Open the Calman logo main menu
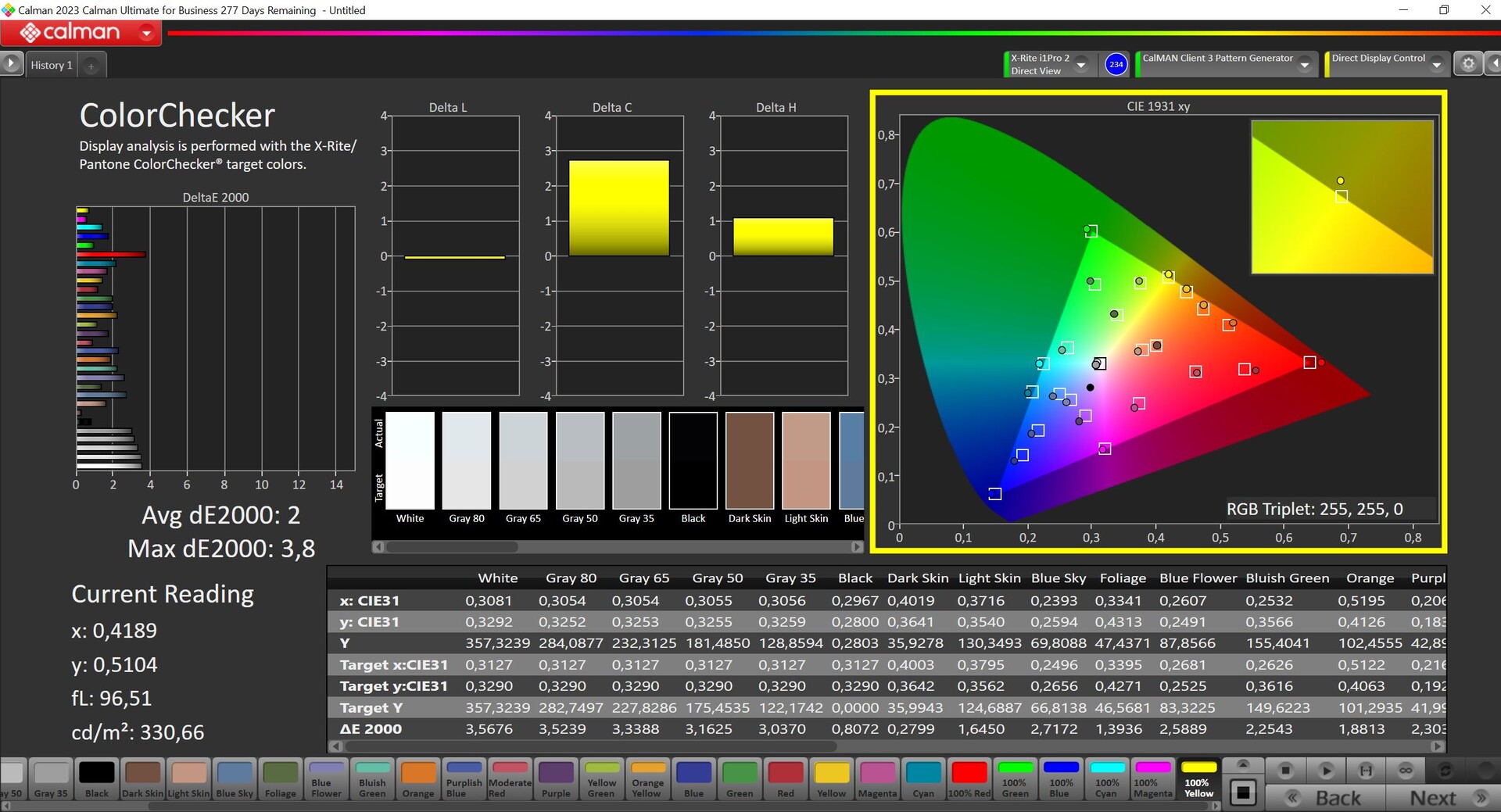The width and height of the screenshot is (1501, 812). (81, 33)
